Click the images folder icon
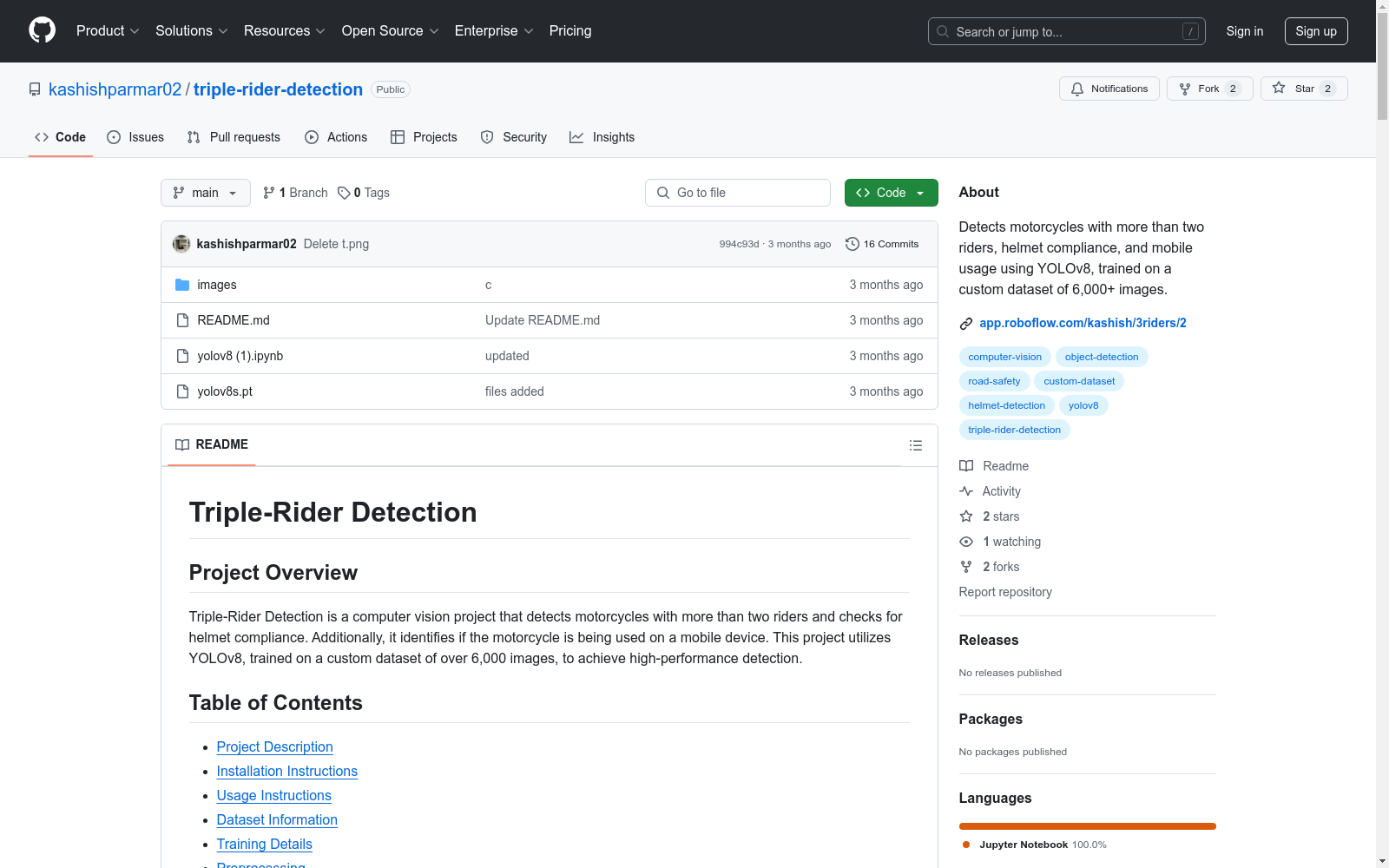1389x868 pixels. [182, 285]
